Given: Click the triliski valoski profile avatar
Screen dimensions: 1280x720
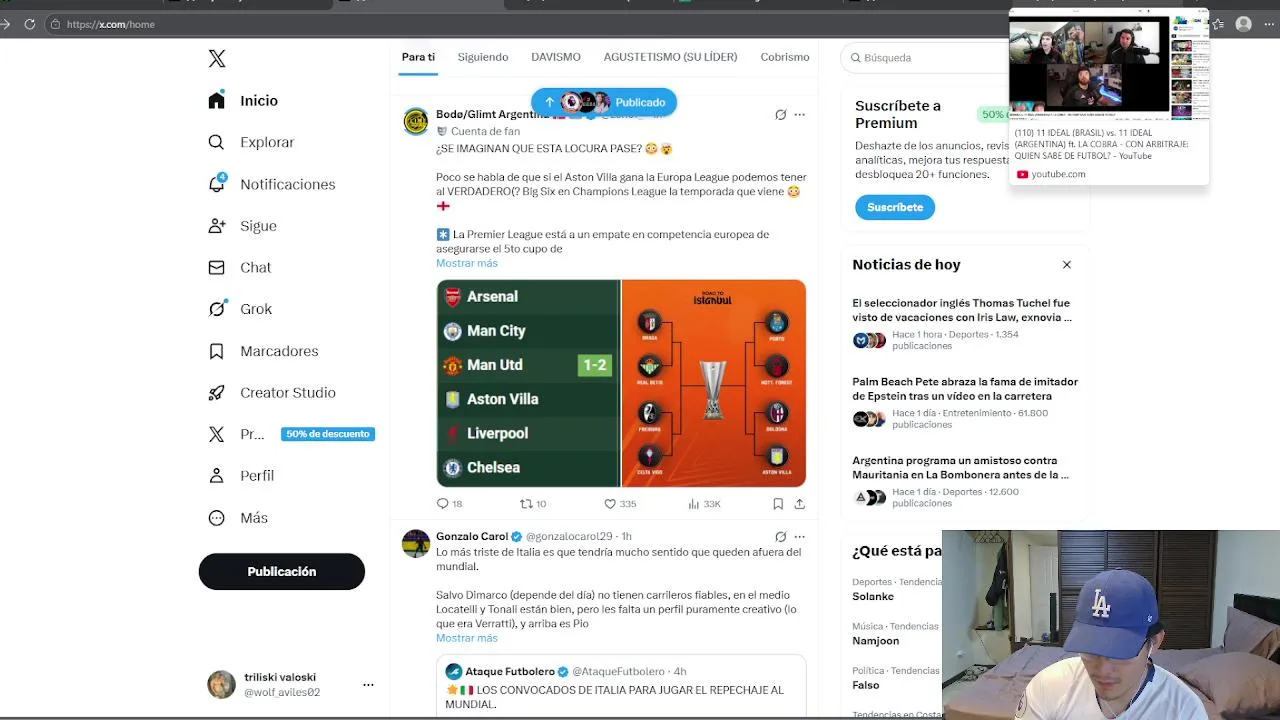Looking at the screenshot, I should 221,684.
